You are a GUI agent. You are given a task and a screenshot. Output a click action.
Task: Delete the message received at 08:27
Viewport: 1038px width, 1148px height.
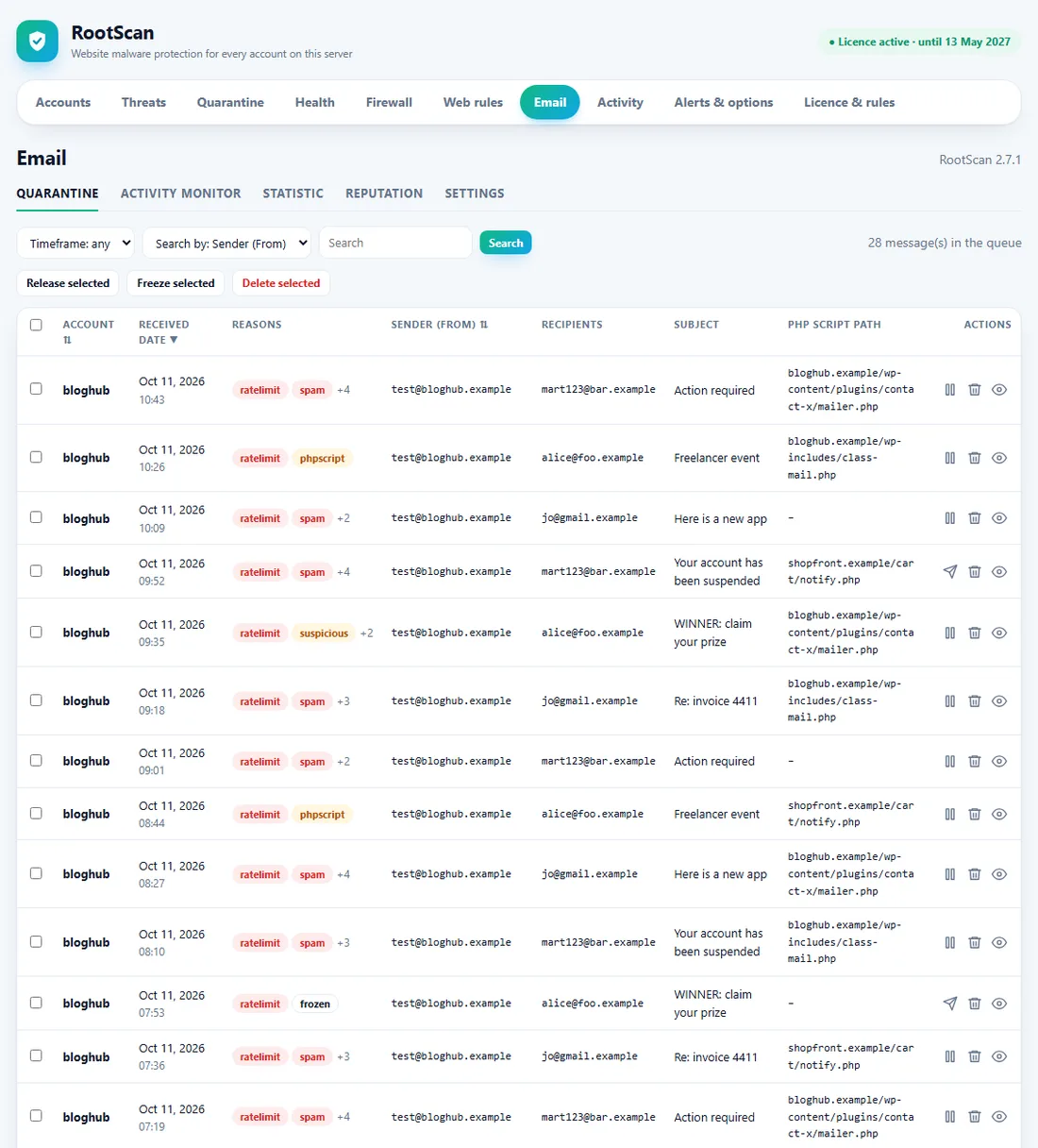975,874
